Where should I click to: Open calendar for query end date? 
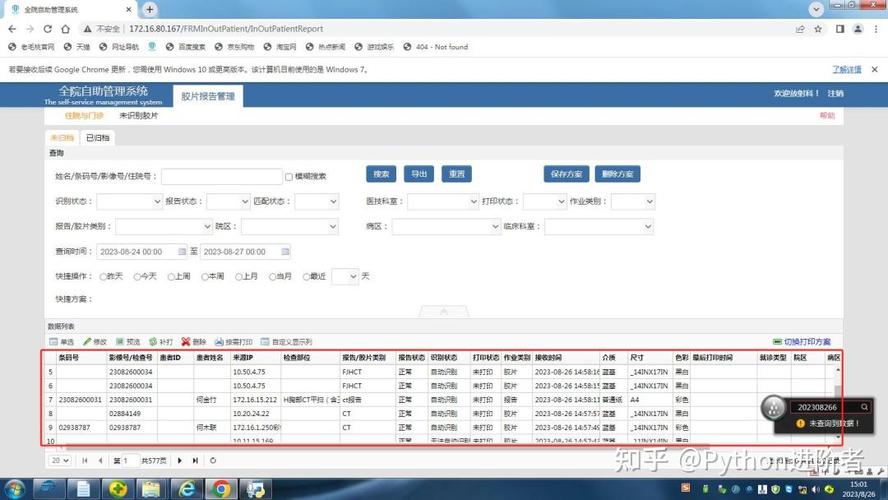285,251
